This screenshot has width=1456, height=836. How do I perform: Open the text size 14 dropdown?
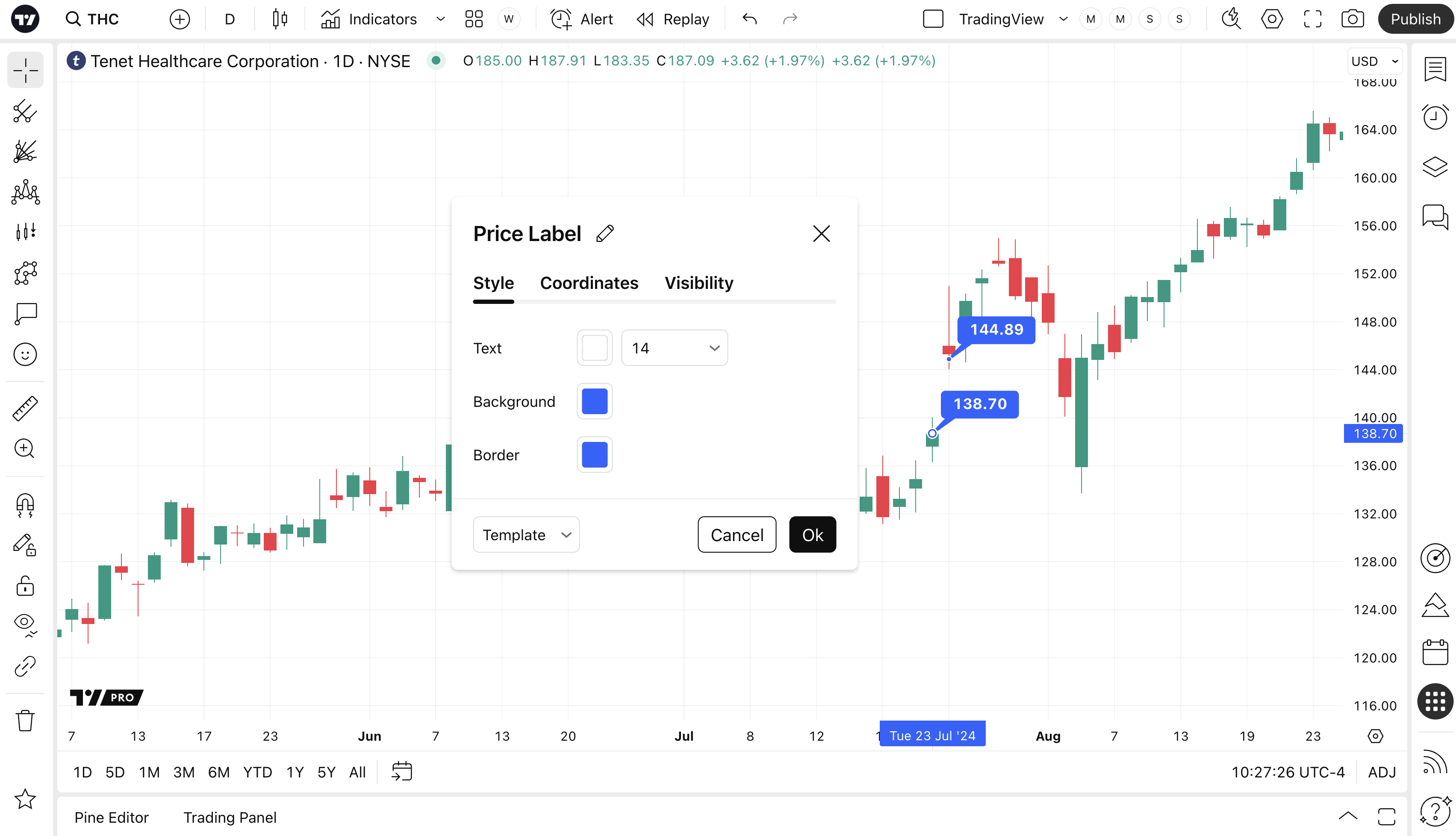click(675, 348)
